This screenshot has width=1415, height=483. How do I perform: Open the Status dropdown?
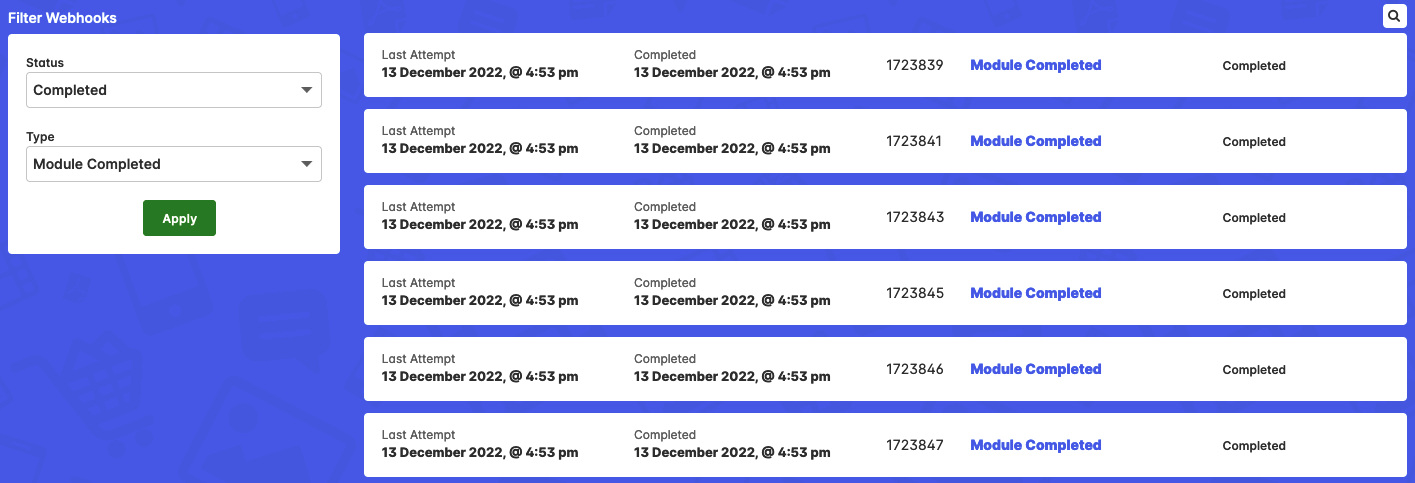point(174,90)
